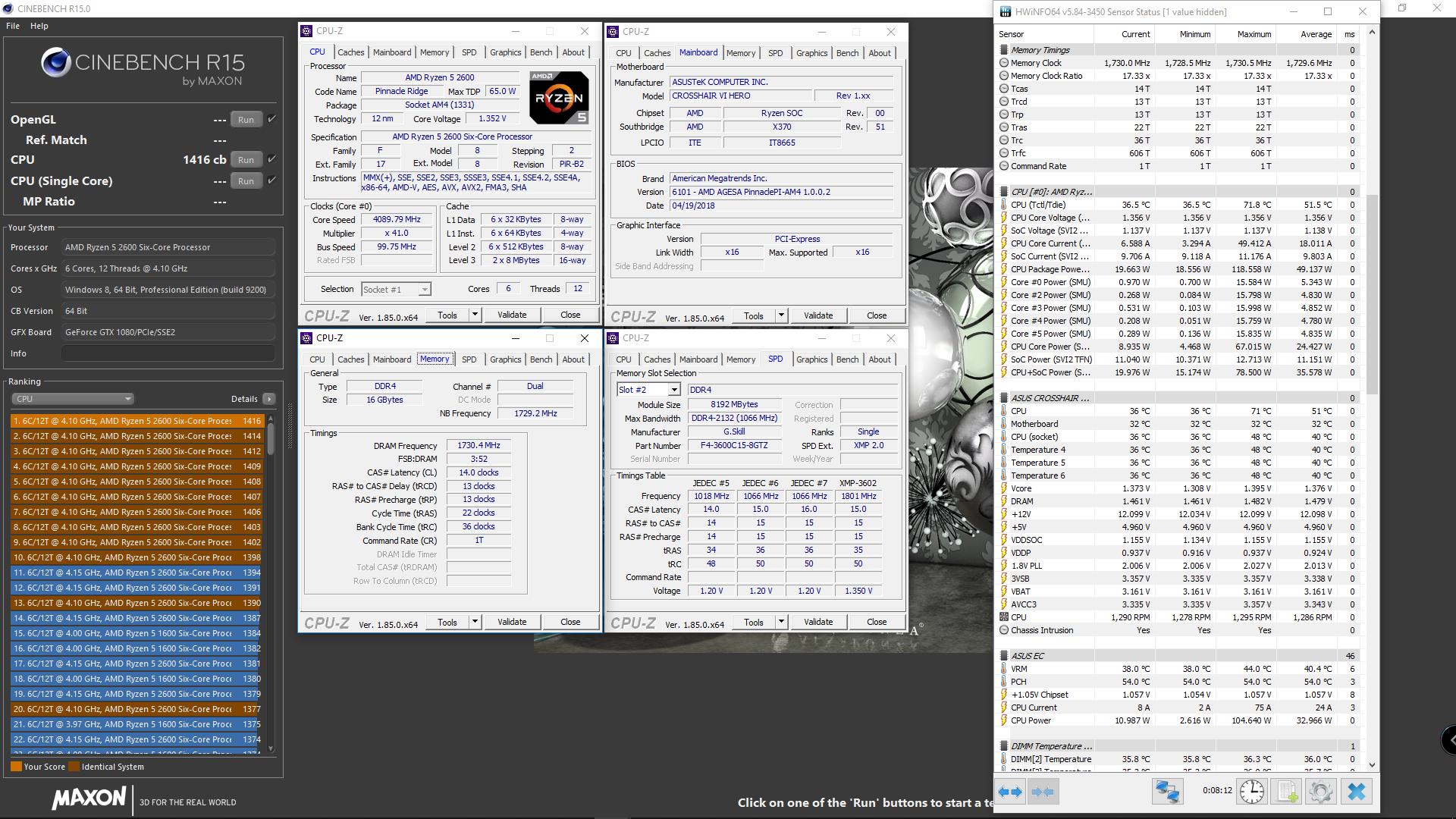Click Details arrow icon in Ranking

click(269, 399)
